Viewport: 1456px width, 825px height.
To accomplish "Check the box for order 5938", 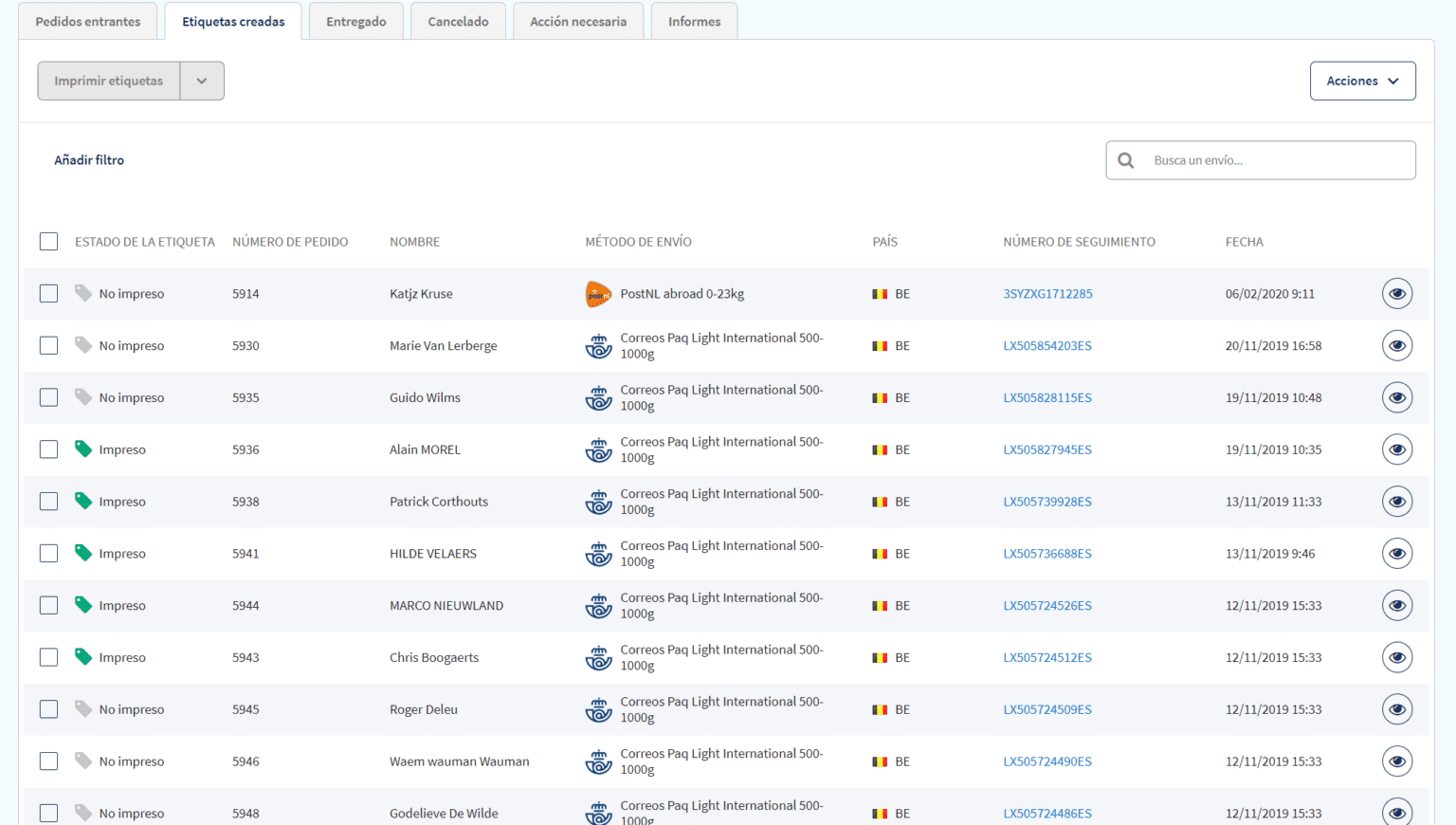I will [49, 502].
